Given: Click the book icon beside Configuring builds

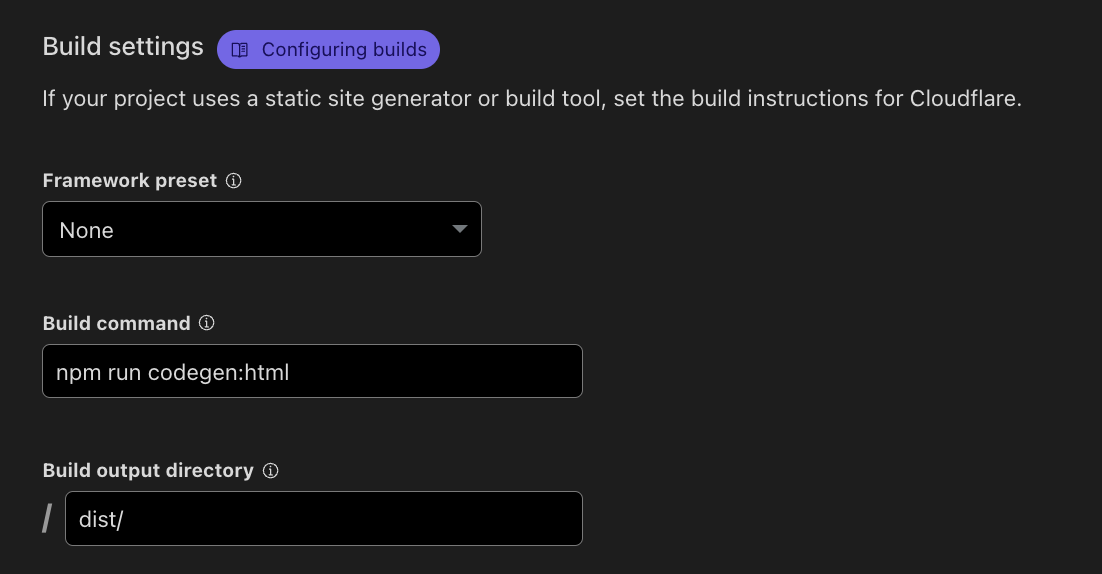Looking at the screenshot, I should (240, 49).
